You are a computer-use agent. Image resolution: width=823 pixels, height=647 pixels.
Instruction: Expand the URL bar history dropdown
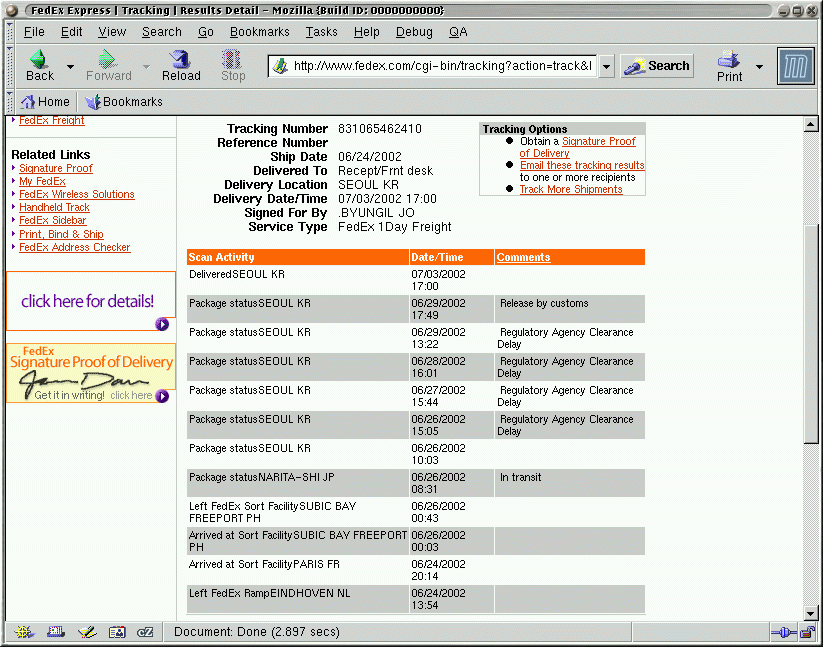pyautogui.click(x=606, y=67)
